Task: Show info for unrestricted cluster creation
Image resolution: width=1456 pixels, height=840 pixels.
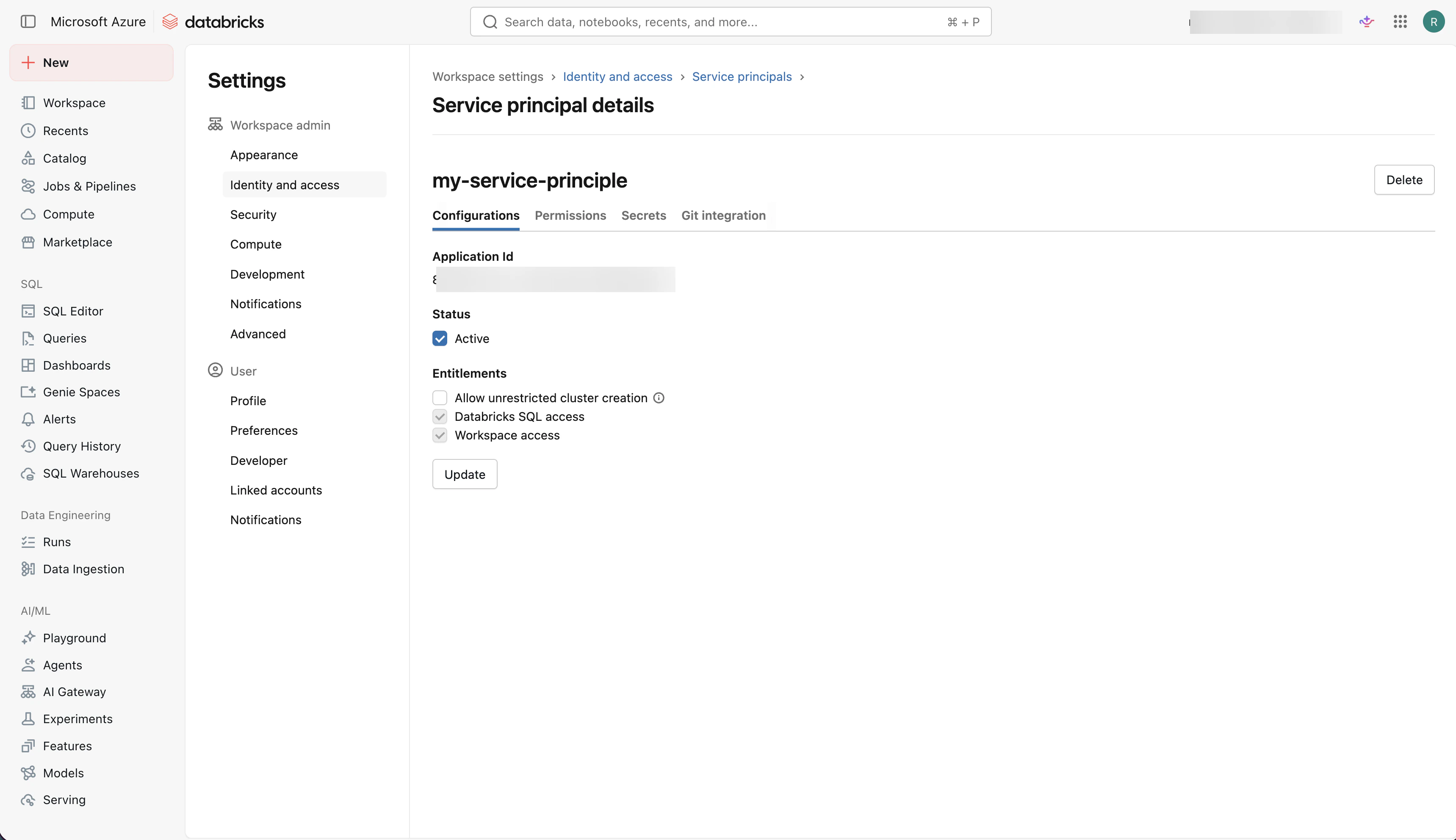Action: [659, 398]
